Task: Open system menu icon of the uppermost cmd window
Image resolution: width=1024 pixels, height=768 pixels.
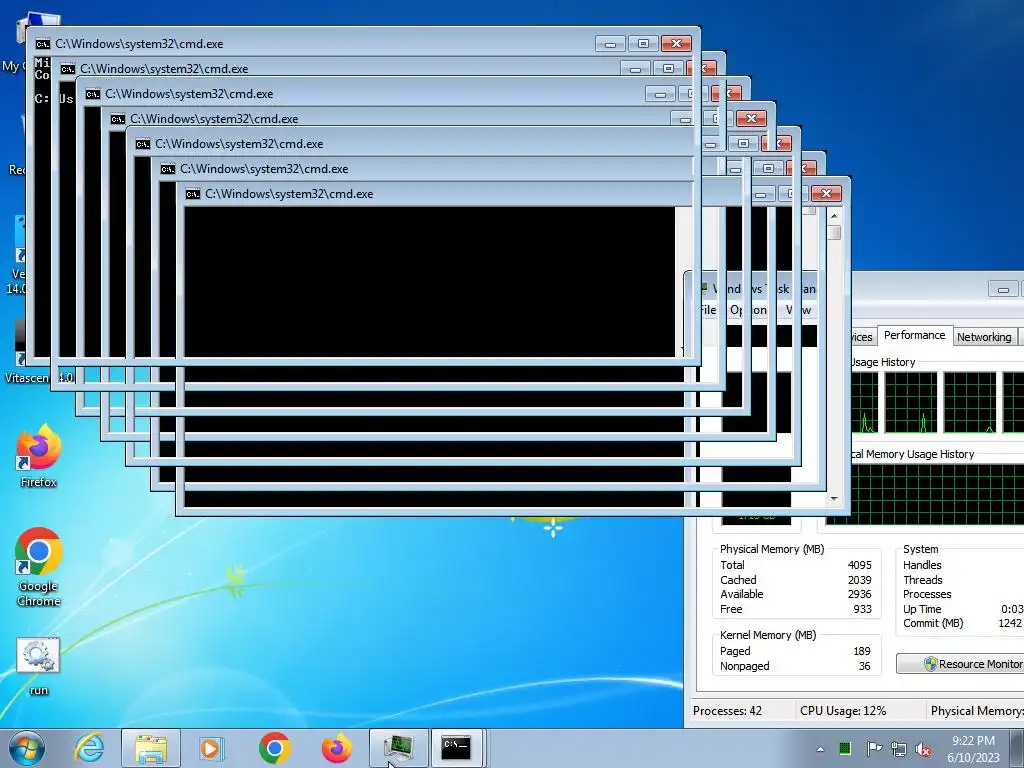Action: pos(42,44)
